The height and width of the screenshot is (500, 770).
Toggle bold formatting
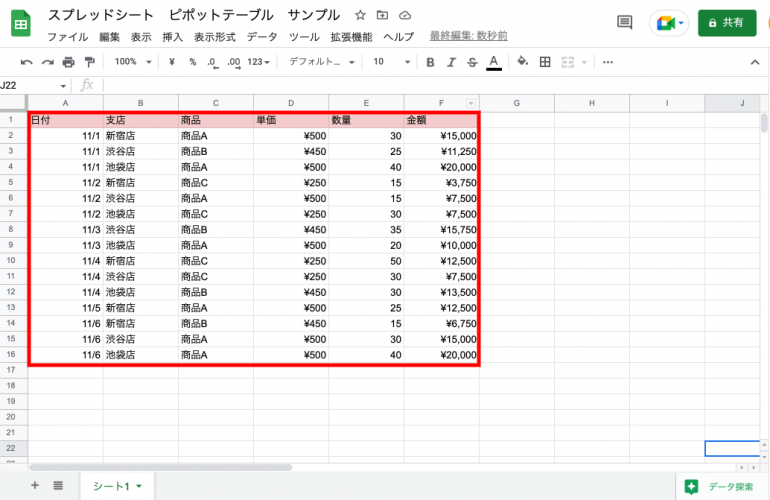pos(430,62)
